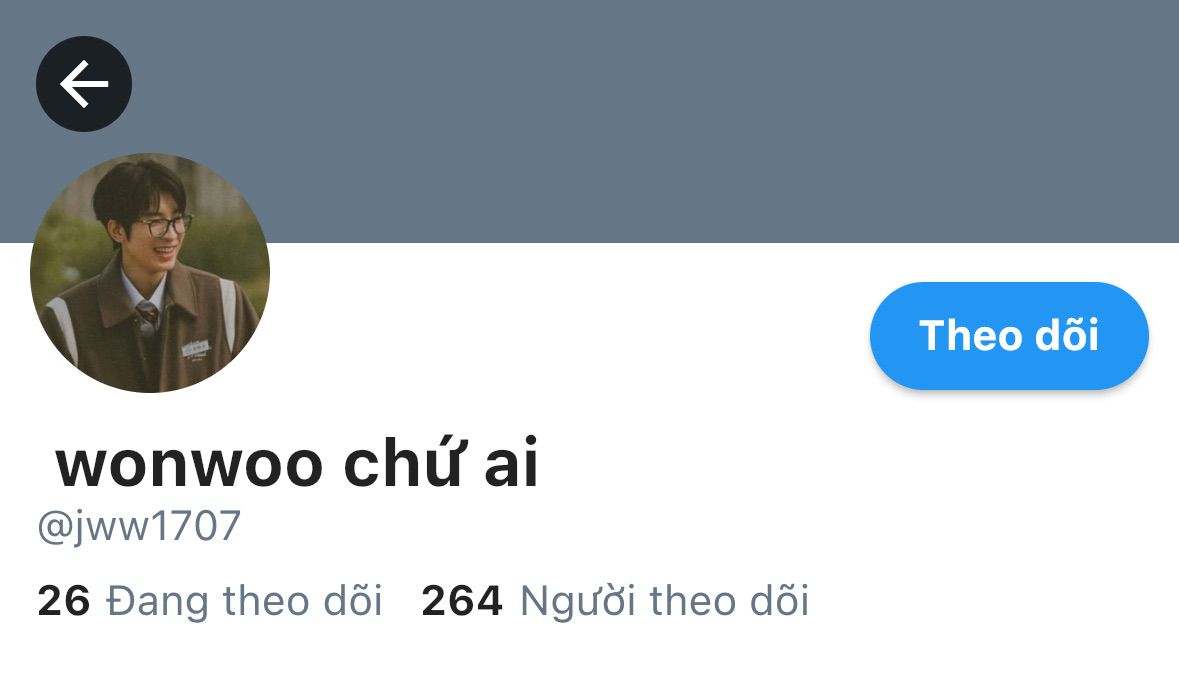This screenshot has width=1179, height=688.
Task: Click the number 26 following count
Action: [x=64, y=602]
